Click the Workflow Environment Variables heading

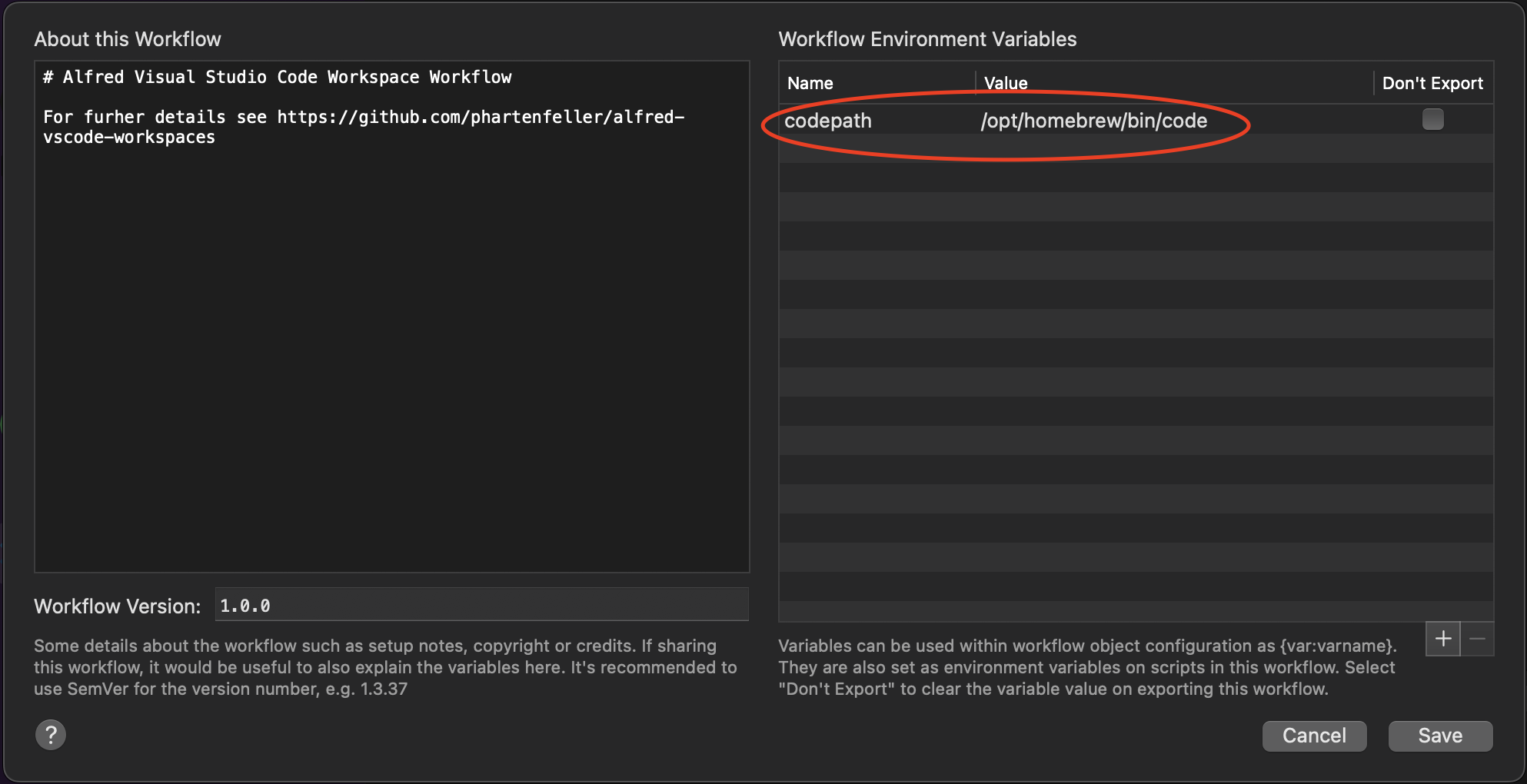coord(927,39)
